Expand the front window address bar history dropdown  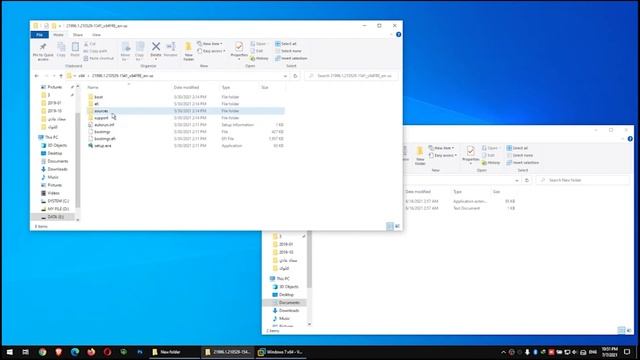(x=285, y=76)
